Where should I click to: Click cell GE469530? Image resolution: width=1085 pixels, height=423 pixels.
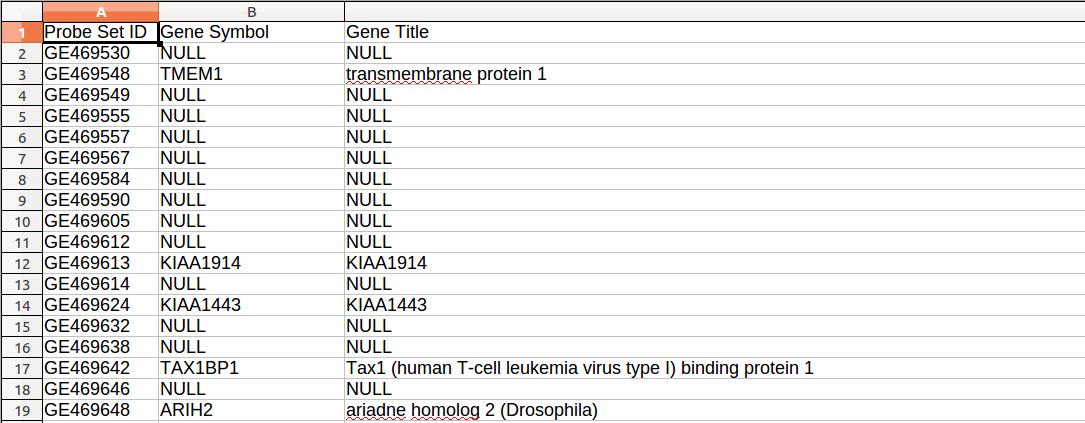100,53
